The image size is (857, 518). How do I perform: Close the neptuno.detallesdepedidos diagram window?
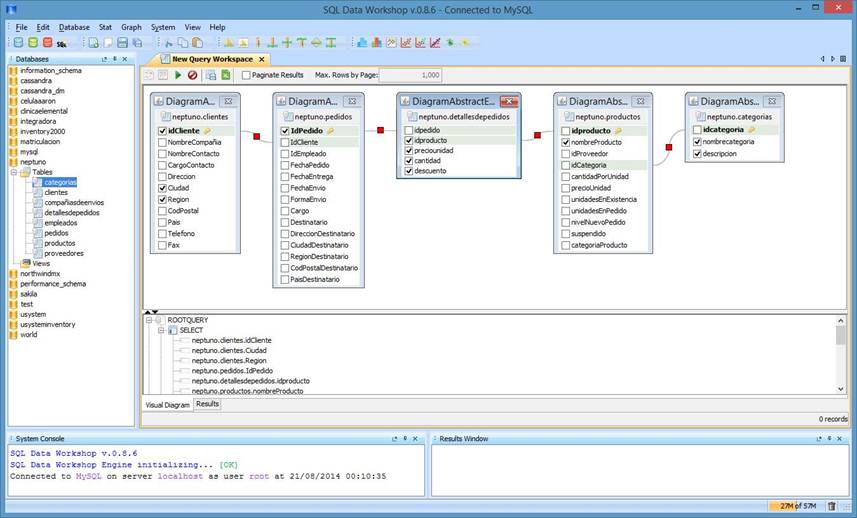[508, 101]
